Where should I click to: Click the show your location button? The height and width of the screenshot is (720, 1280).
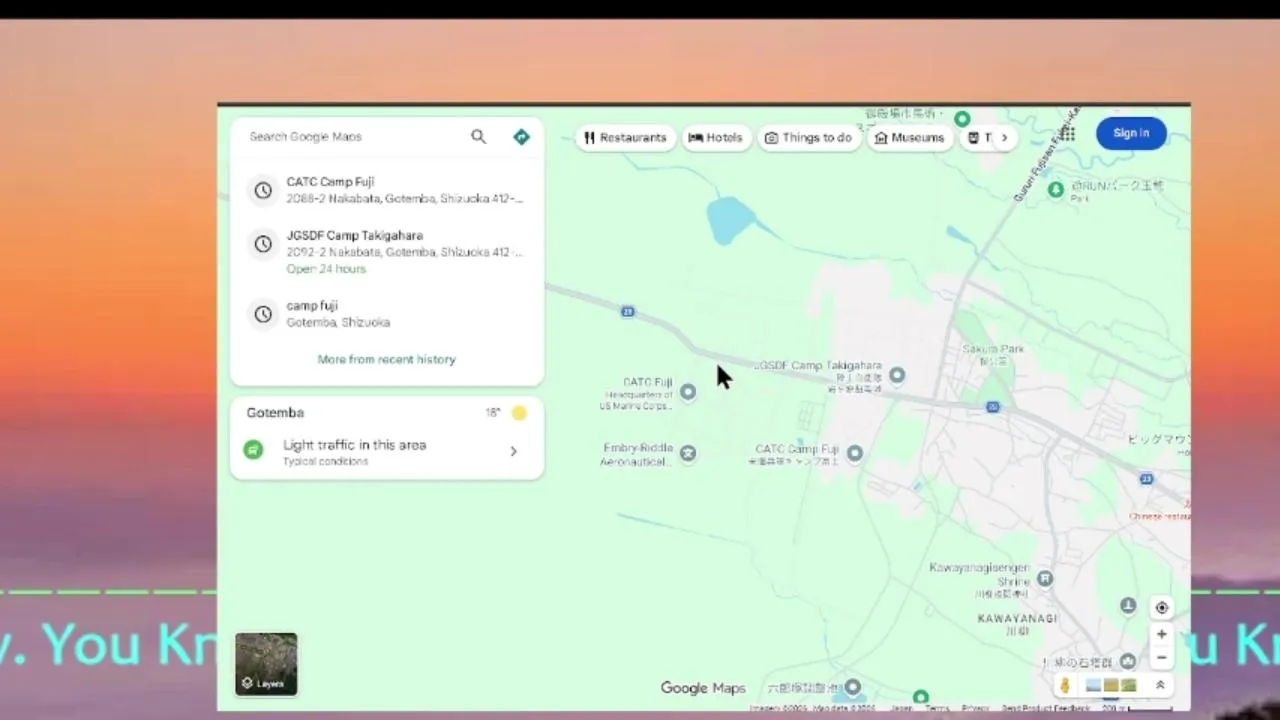point(1161,607)
